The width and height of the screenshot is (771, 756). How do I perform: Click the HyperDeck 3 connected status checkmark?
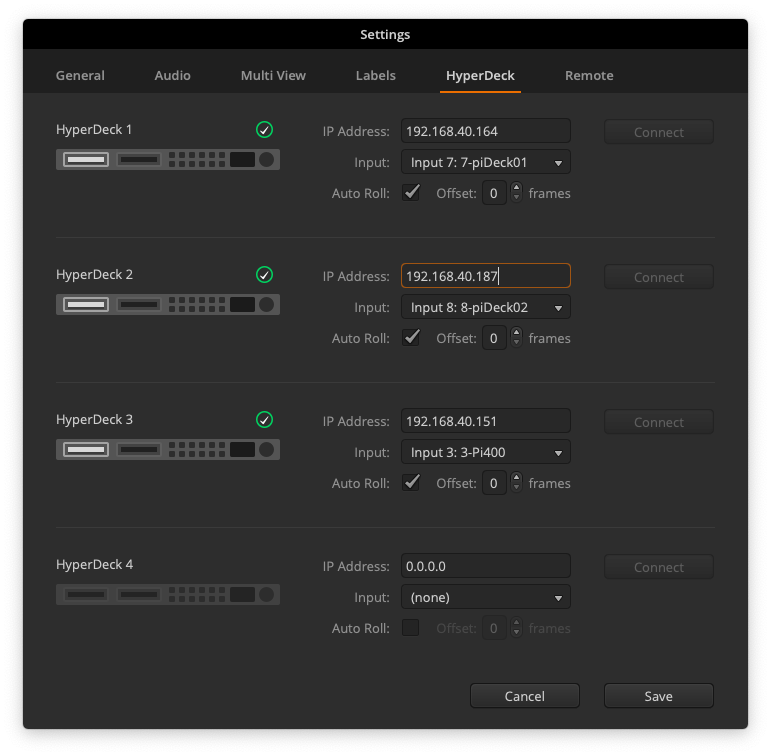(x=265, y=420)
